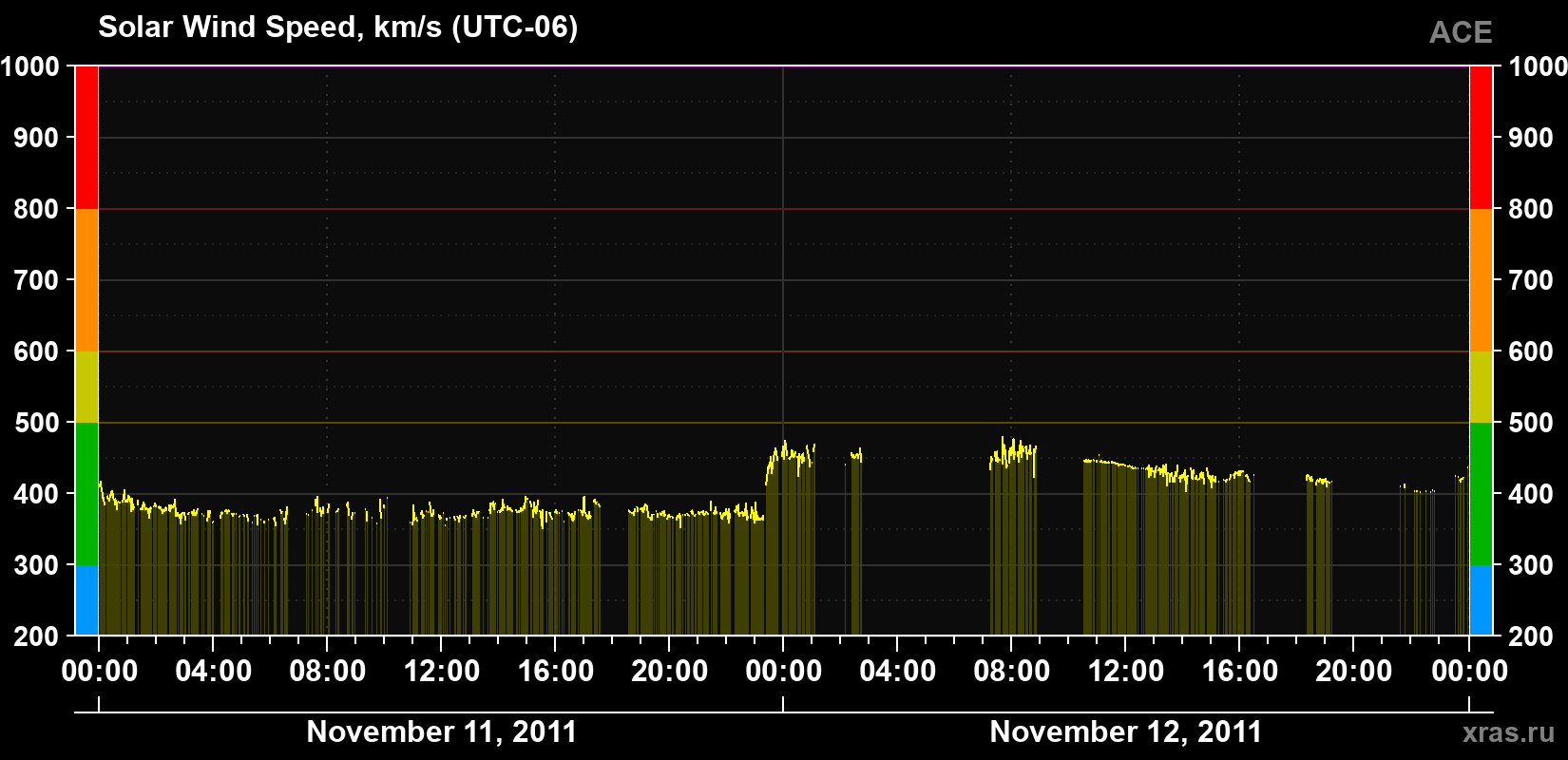Image resolution: width=1568 pixels, height=760 pixels.
Task: Select the 'November 11, 2011' date label
Action: [x=442, y=731]
